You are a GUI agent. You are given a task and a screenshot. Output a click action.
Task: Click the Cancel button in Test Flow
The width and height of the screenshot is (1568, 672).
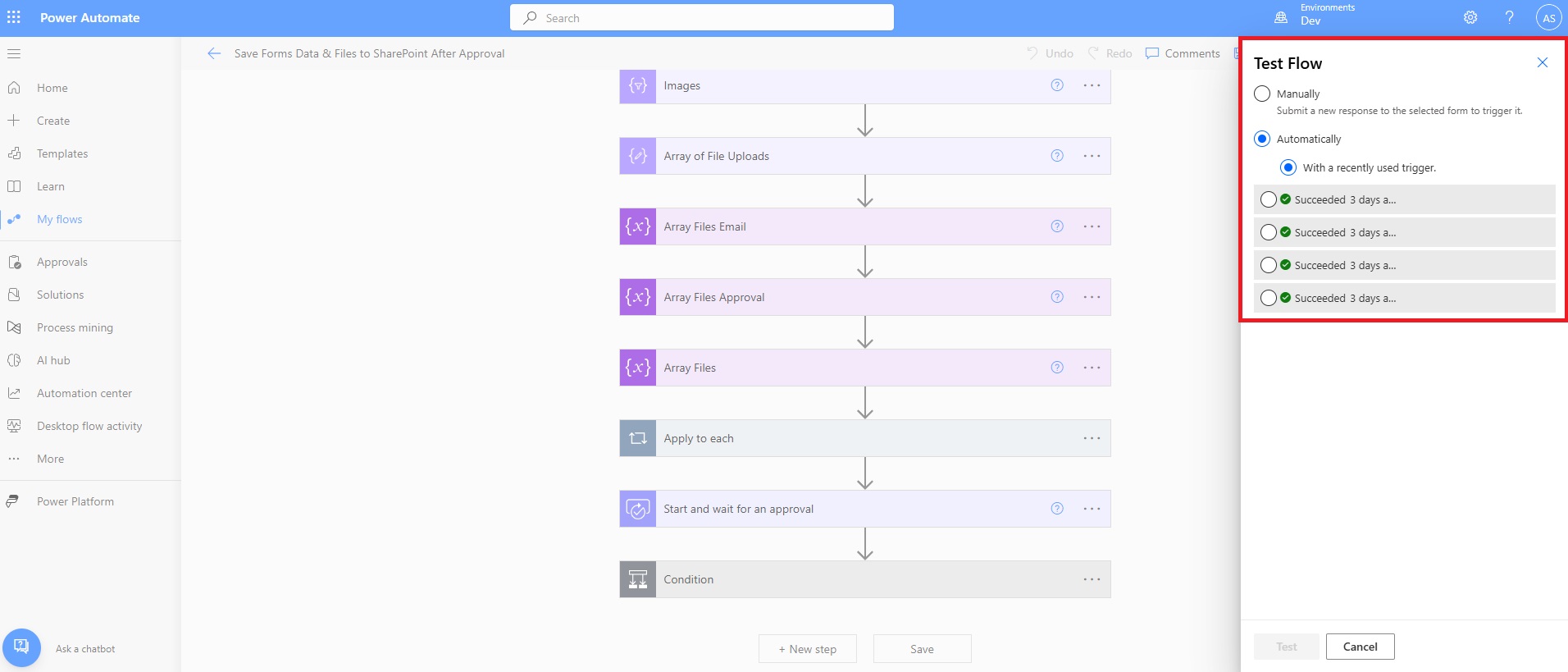tap(1360, 647)
